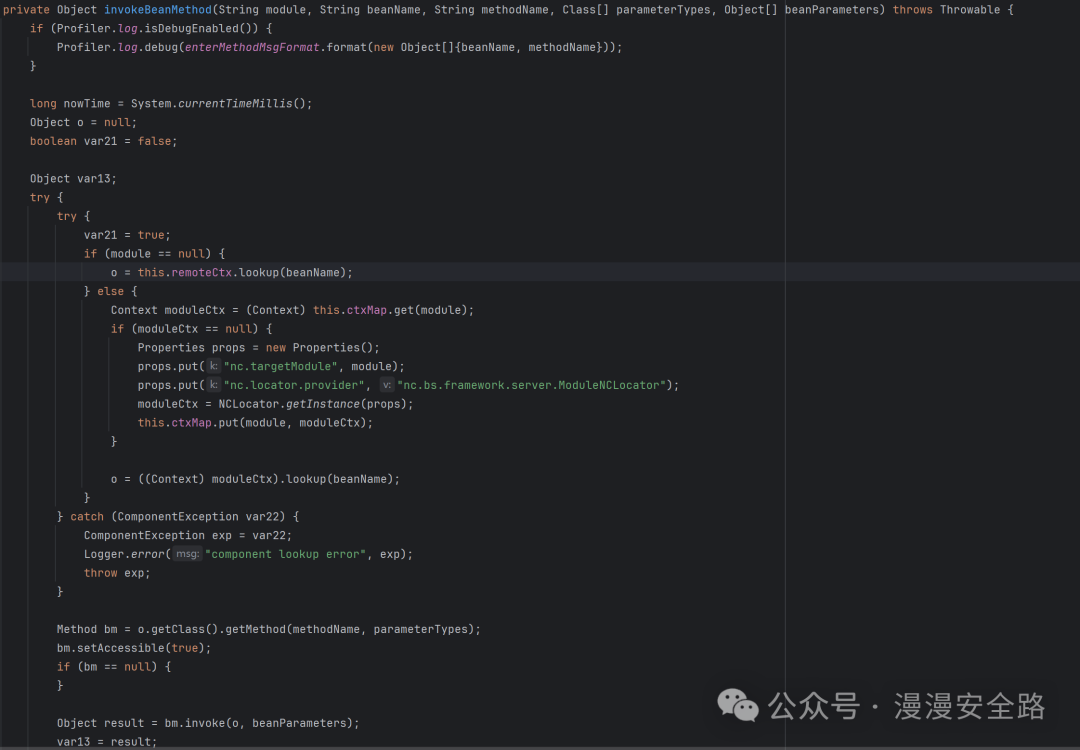
Task: Place cursor on the remoteCtx field reference
Action: [205, 272]
